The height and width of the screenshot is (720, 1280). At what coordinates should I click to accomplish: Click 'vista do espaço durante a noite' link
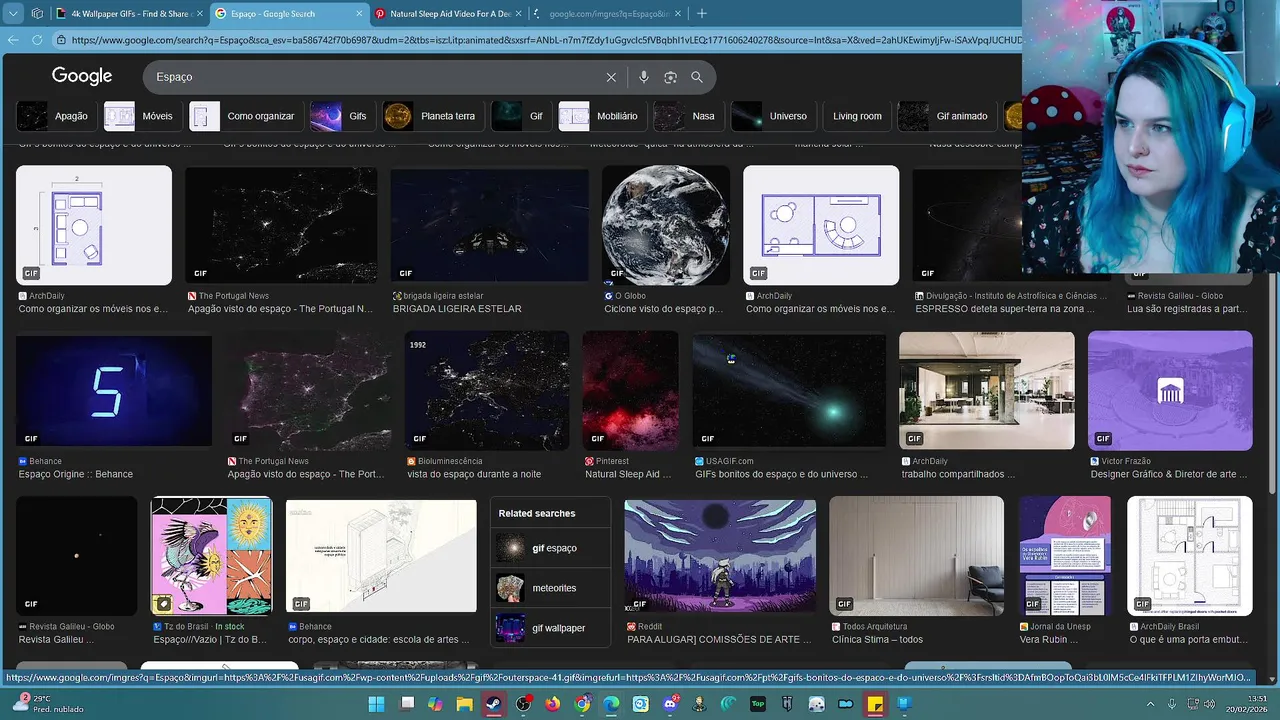[x=474, y=474]
